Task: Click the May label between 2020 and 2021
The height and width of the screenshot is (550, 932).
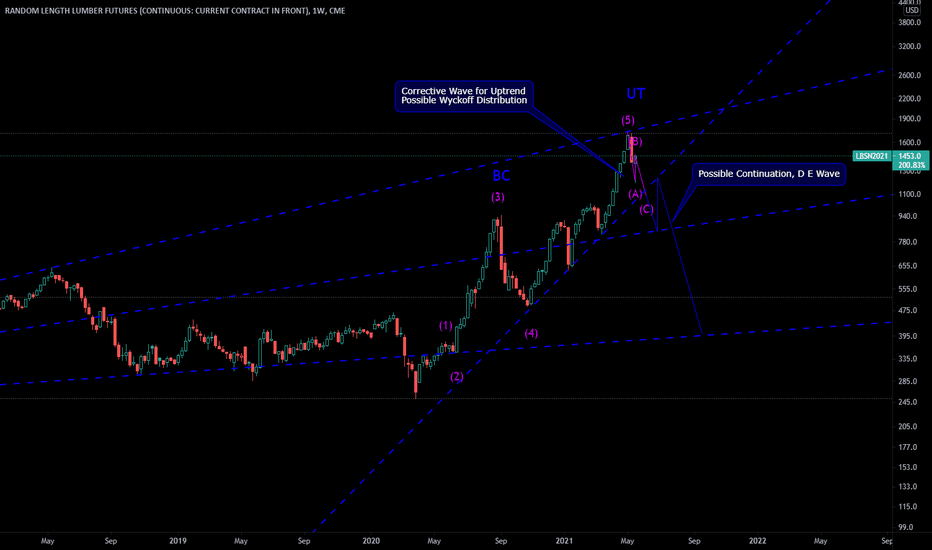Action: pyautogui.click(x=434, y=541)
